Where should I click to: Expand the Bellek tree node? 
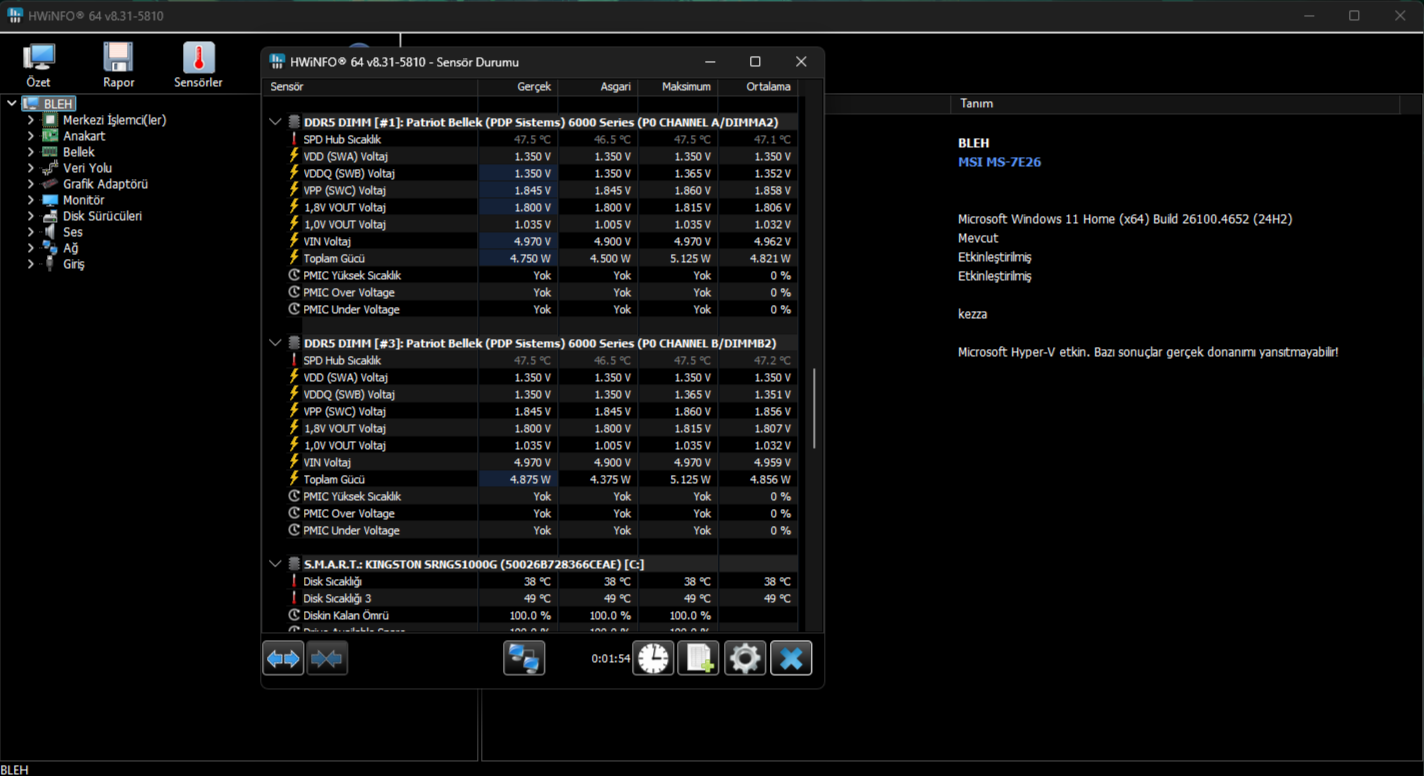pyautogui.click(x=30, y=152)
